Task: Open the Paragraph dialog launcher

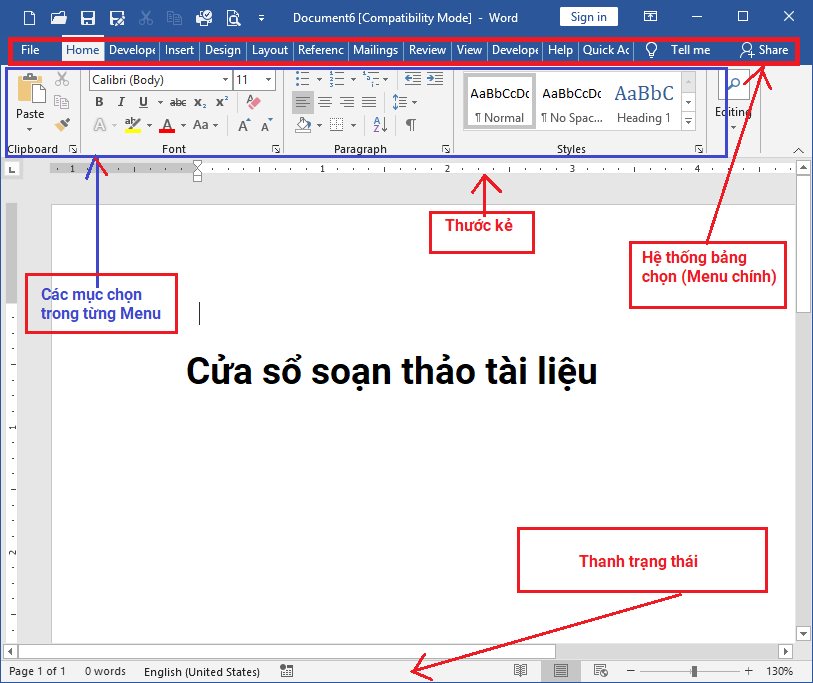Action: coord(446,149)
